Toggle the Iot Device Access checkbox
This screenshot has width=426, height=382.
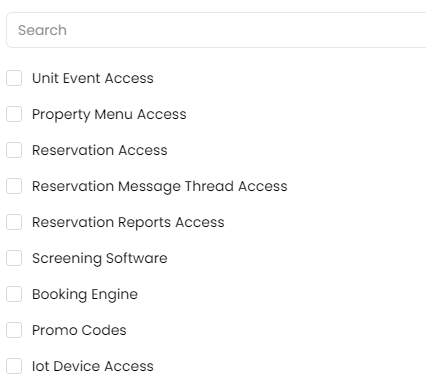pos(14,366)
